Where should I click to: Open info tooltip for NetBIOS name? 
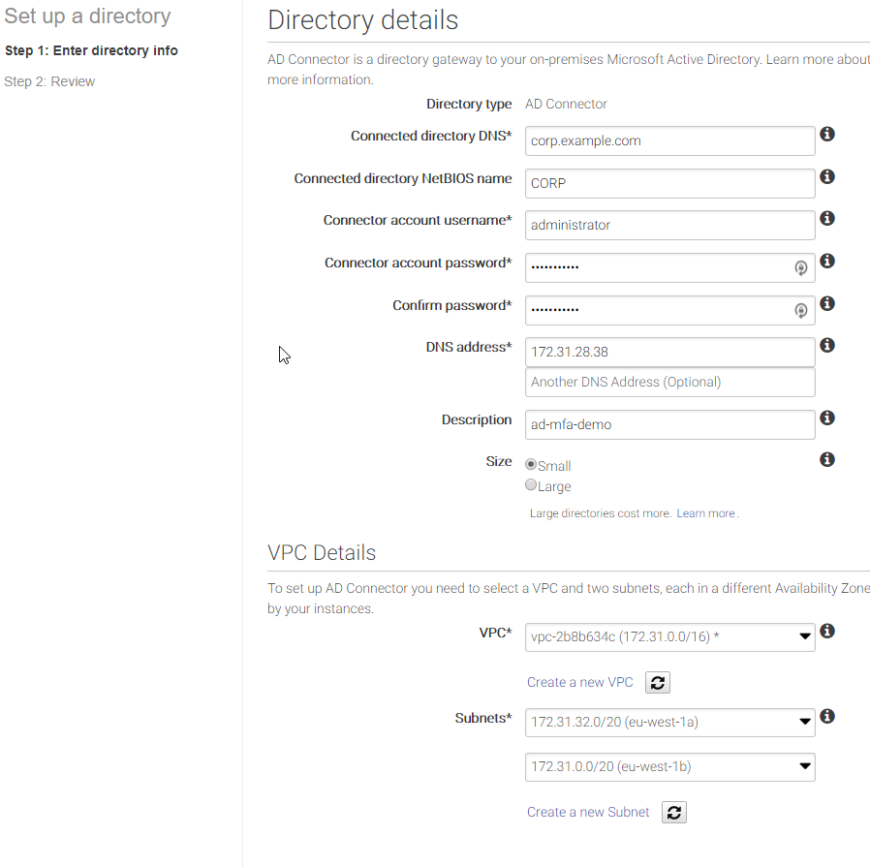click(x=827, y=175)
